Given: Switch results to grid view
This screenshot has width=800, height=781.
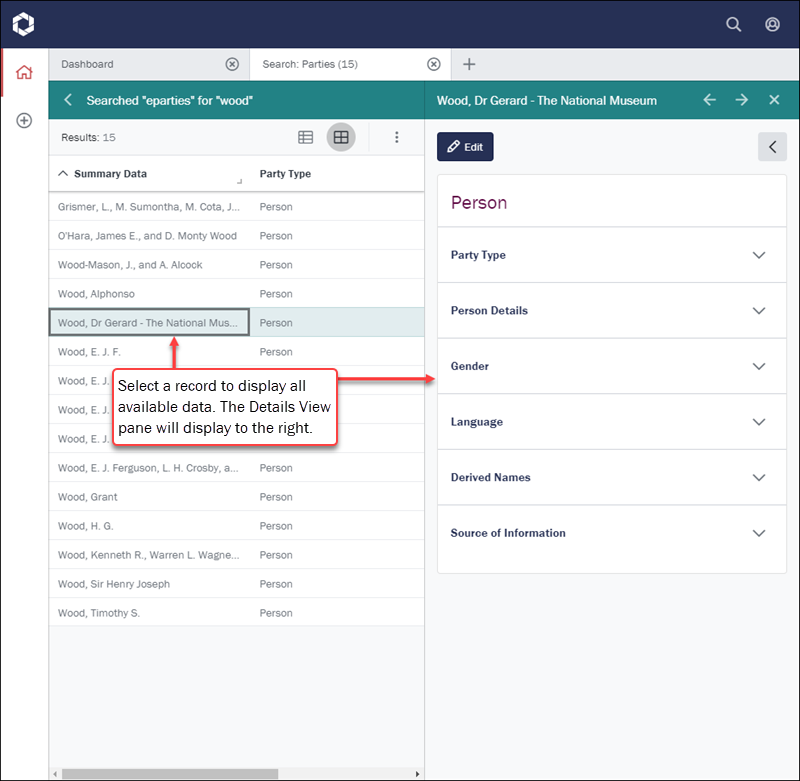Looking at the screenshot, I should (x=340, y=137).
